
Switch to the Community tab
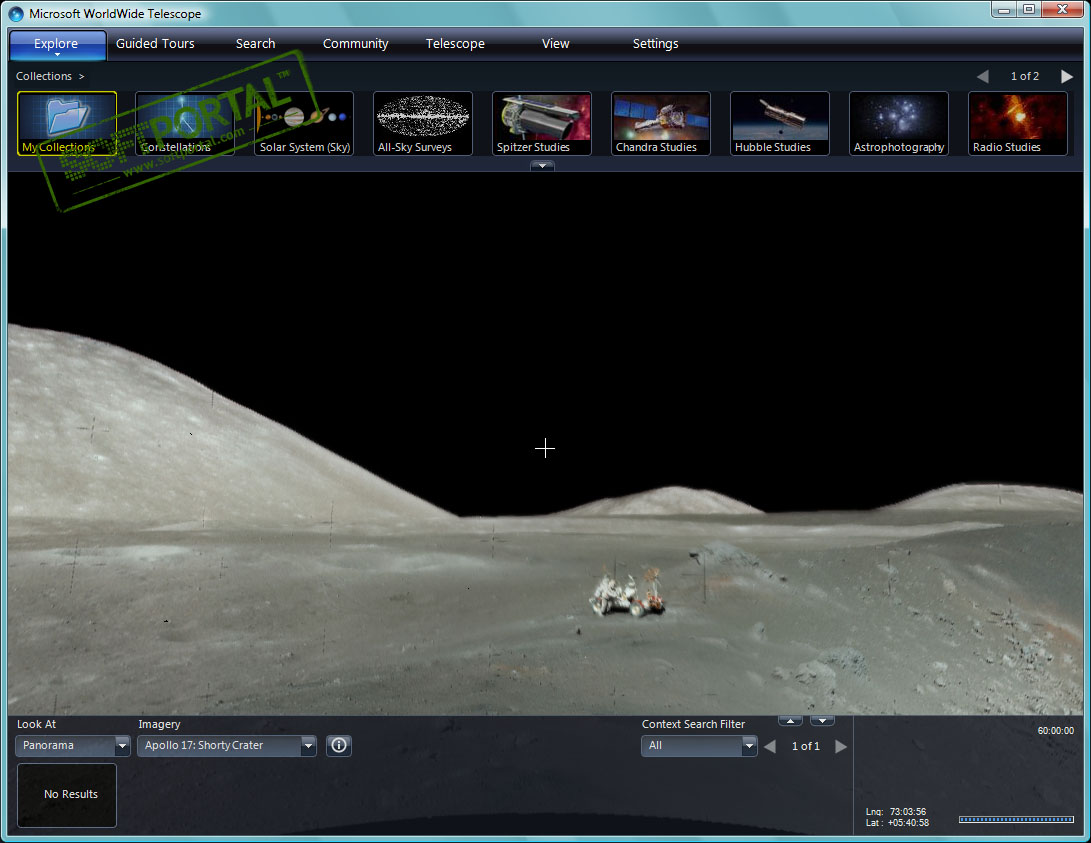click(356, 43)
